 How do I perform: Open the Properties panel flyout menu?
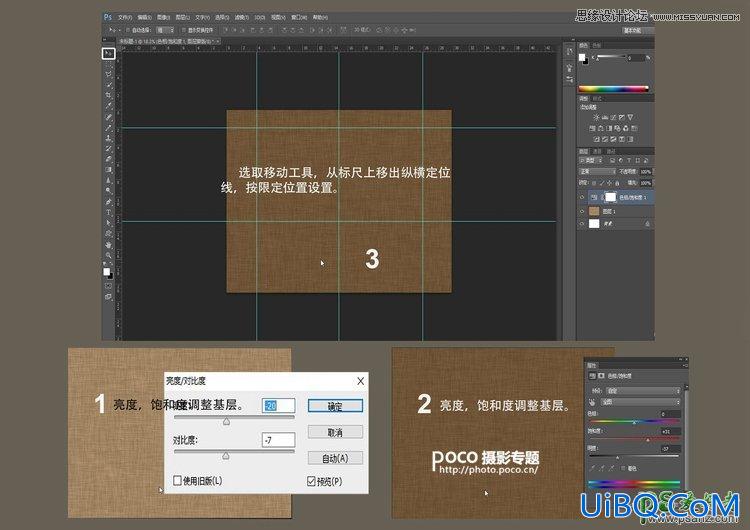coord(685,365)
